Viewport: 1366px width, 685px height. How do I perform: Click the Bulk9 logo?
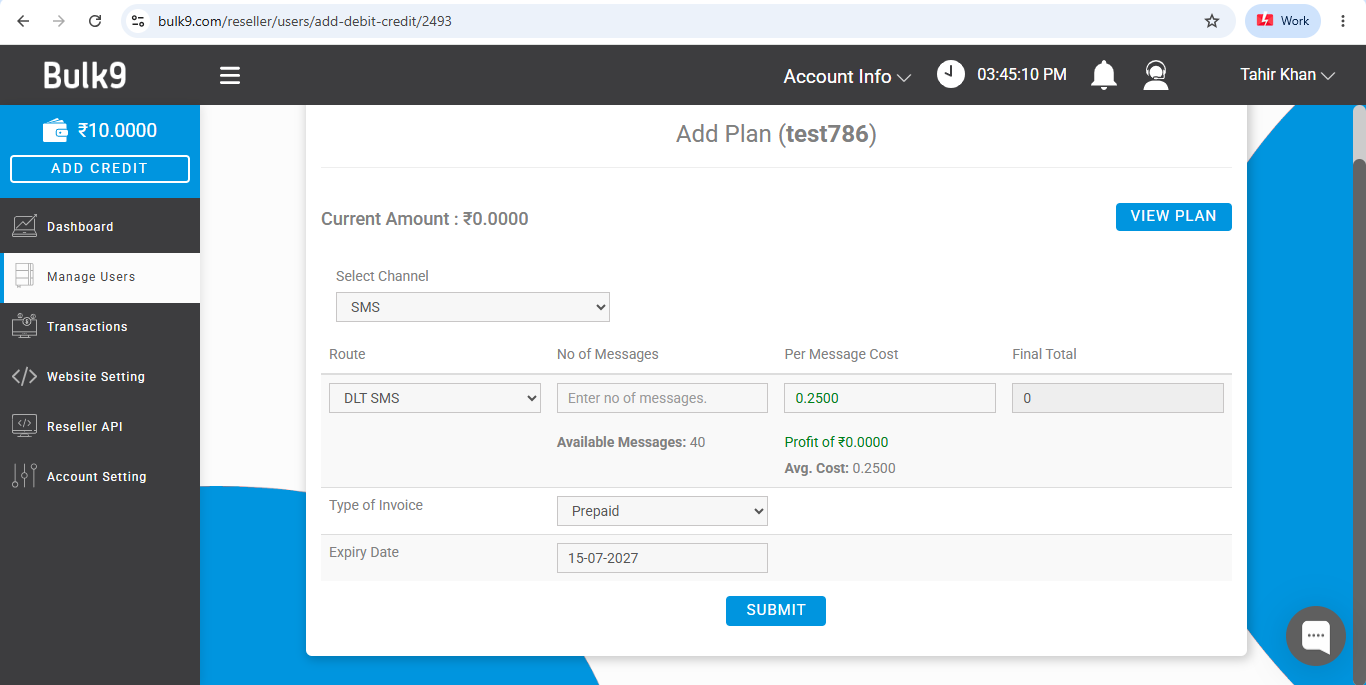click(x=85, y=75)
